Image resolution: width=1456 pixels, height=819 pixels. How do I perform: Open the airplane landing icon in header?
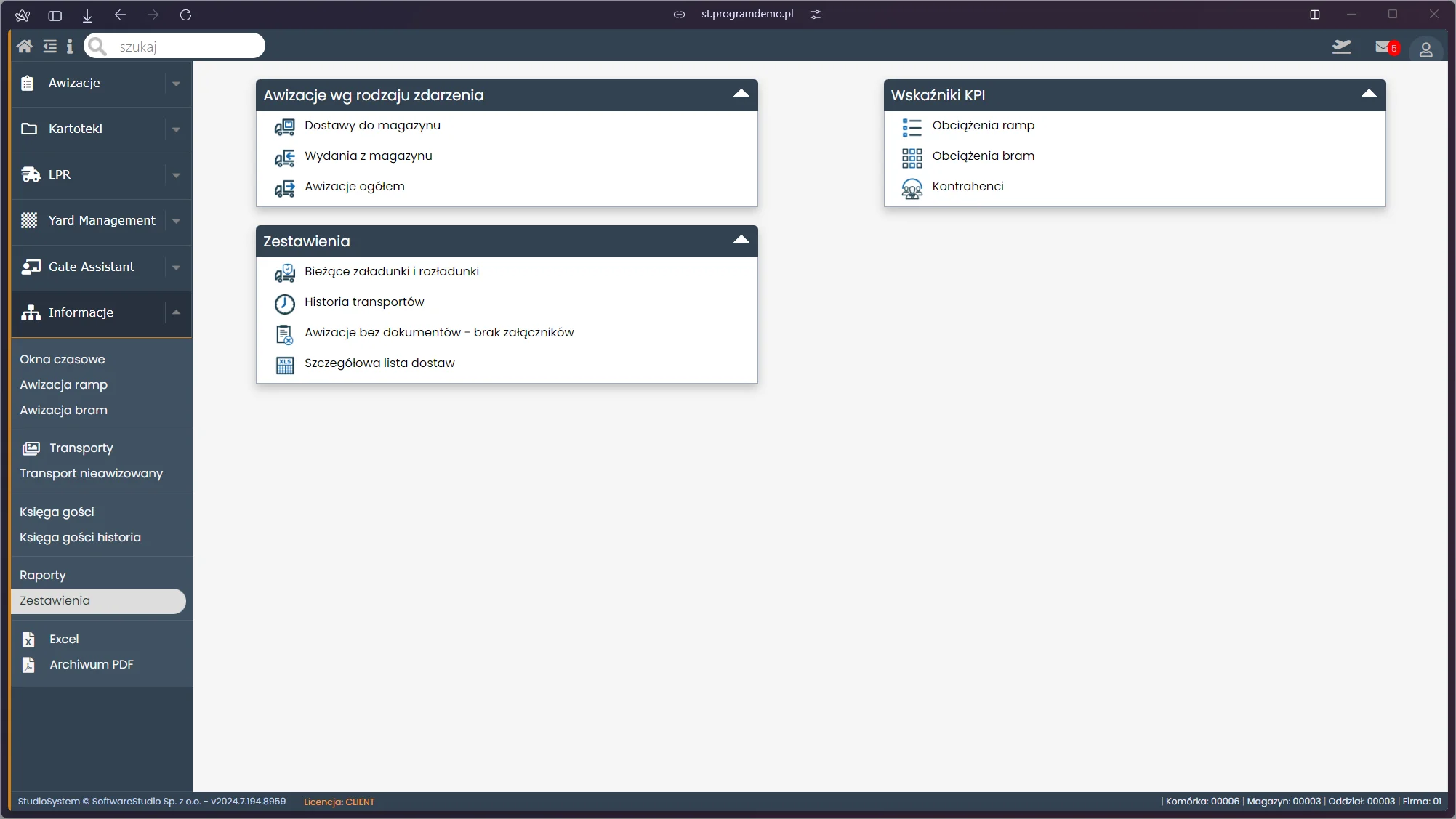pos(1341,47)
